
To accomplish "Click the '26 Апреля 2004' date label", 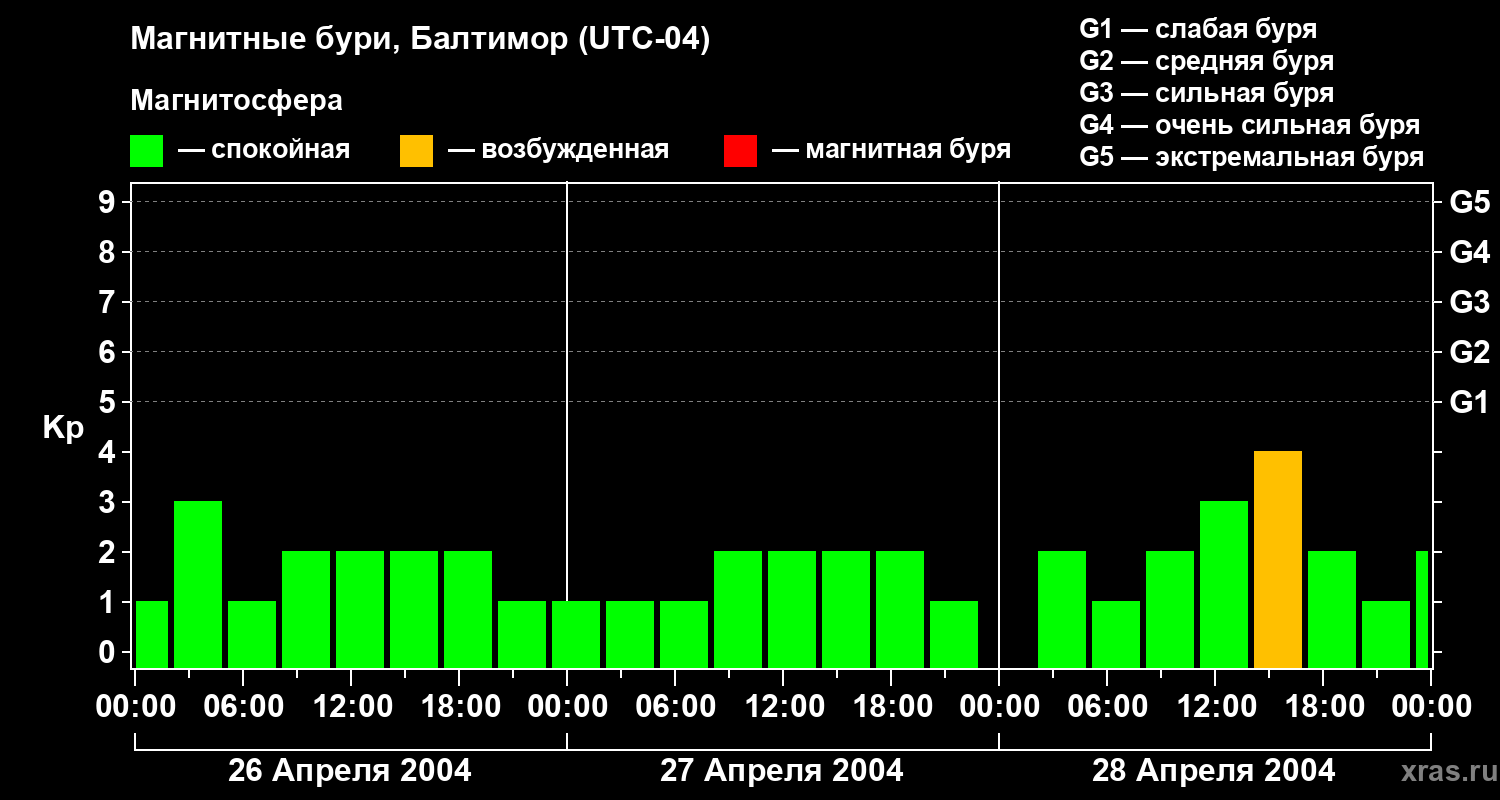I will click(350, 771).
